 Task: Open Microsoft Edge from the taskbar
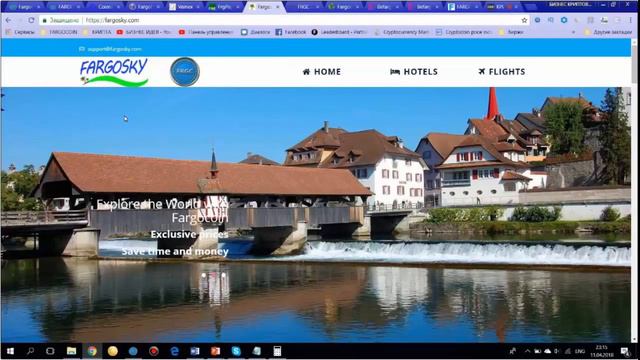click(174, 351)
